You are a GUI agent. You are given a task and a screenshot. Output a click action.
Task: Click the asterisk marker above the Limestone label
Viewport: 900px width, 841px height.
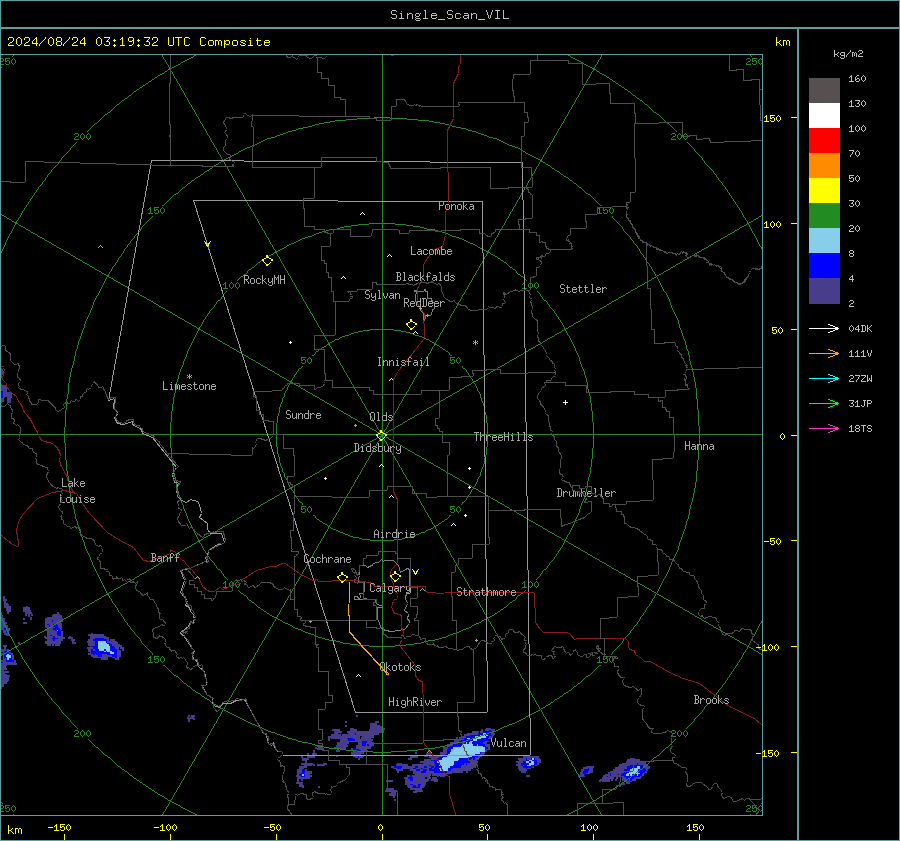(189, 377)
